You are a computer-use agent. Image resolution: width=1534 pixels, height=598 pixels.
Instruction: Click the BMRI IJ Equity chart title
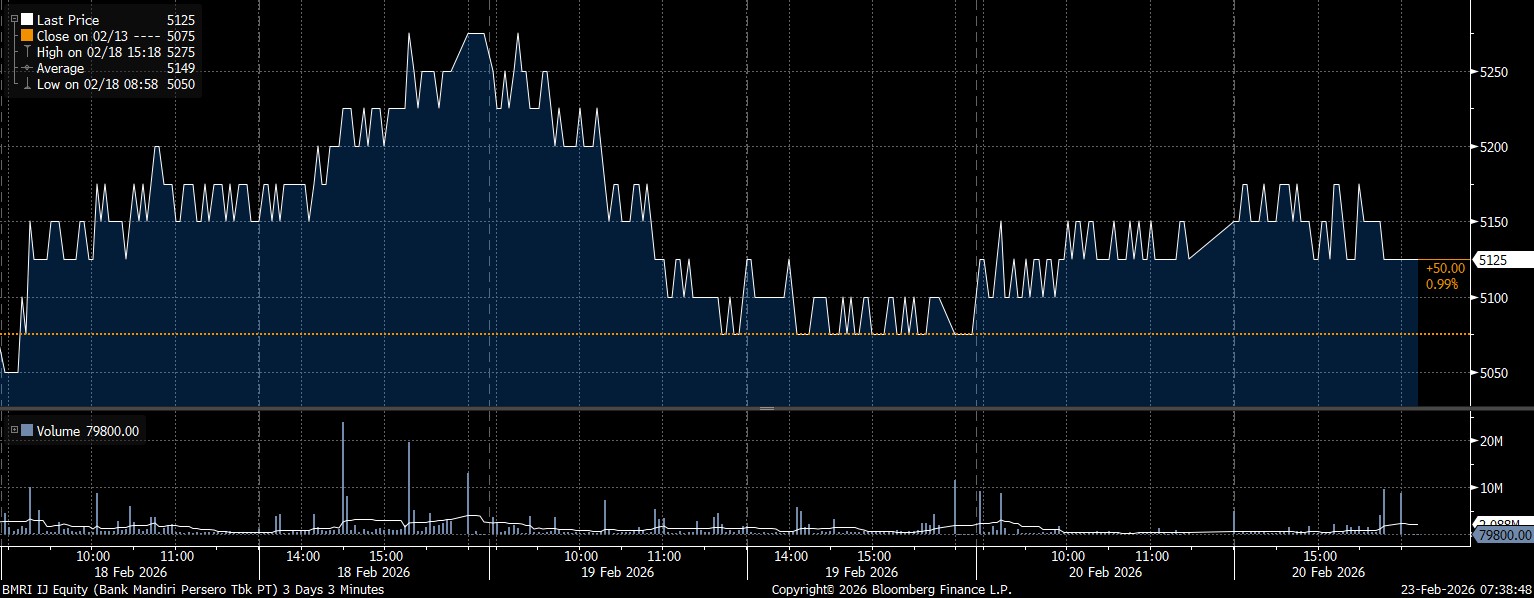[x=192, y=590]
